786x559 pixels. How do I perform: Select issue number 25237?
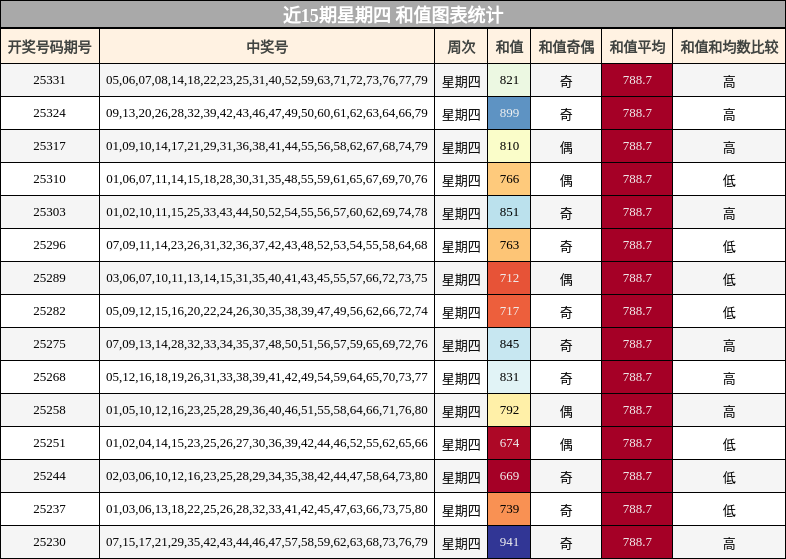click(x=50, y=509)
